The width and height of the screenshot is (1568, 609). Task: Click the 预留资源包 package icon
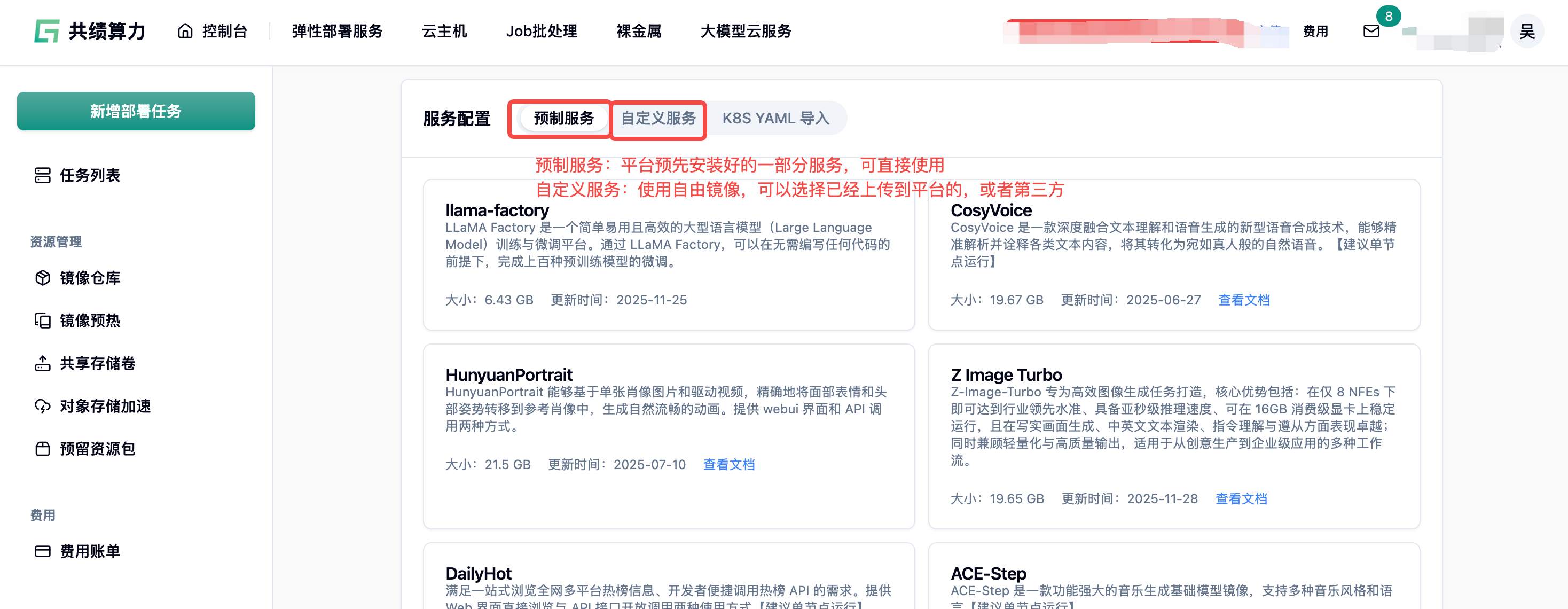pyautogui.click(x=43, y=449)
